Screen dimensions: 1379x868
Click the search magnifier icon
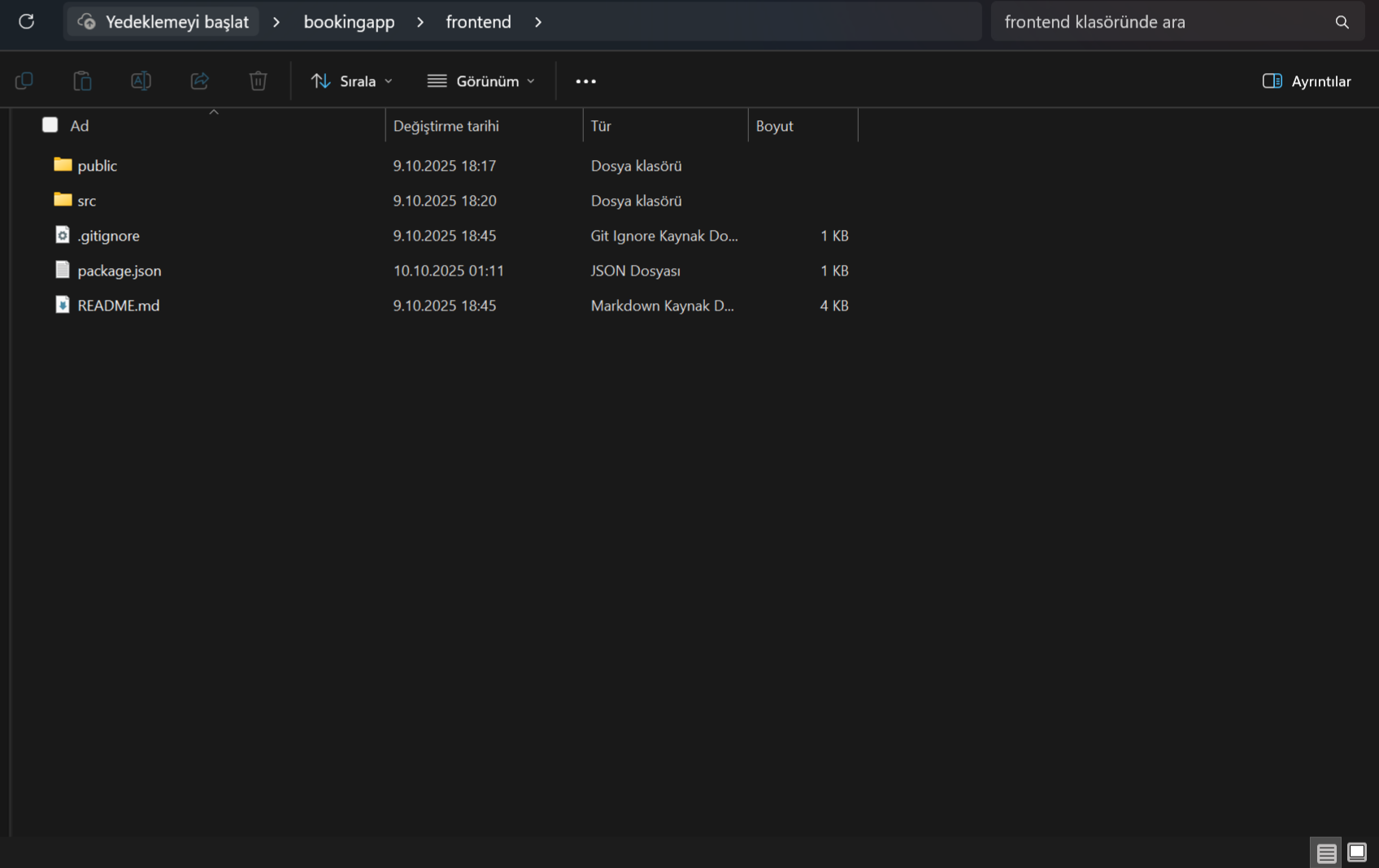pos(1342,22)
